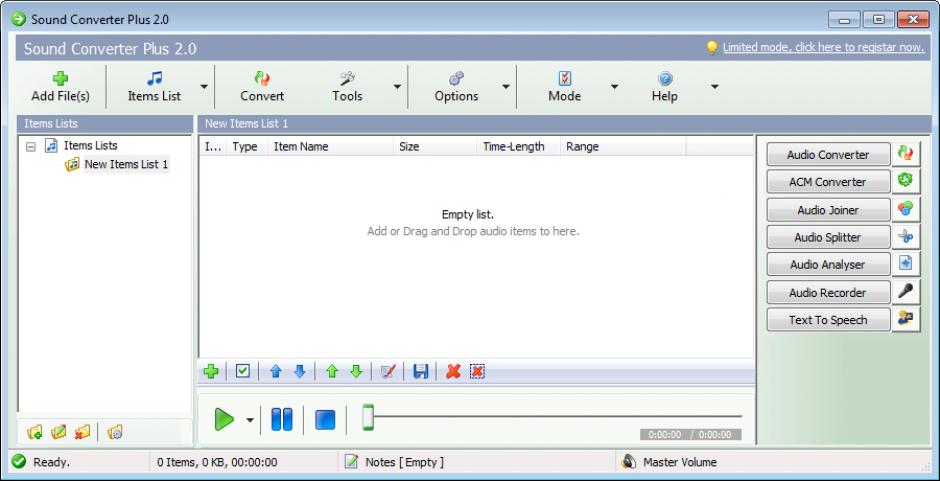
Task: Click the blue down arrow icon
Action: click(300, 372)
